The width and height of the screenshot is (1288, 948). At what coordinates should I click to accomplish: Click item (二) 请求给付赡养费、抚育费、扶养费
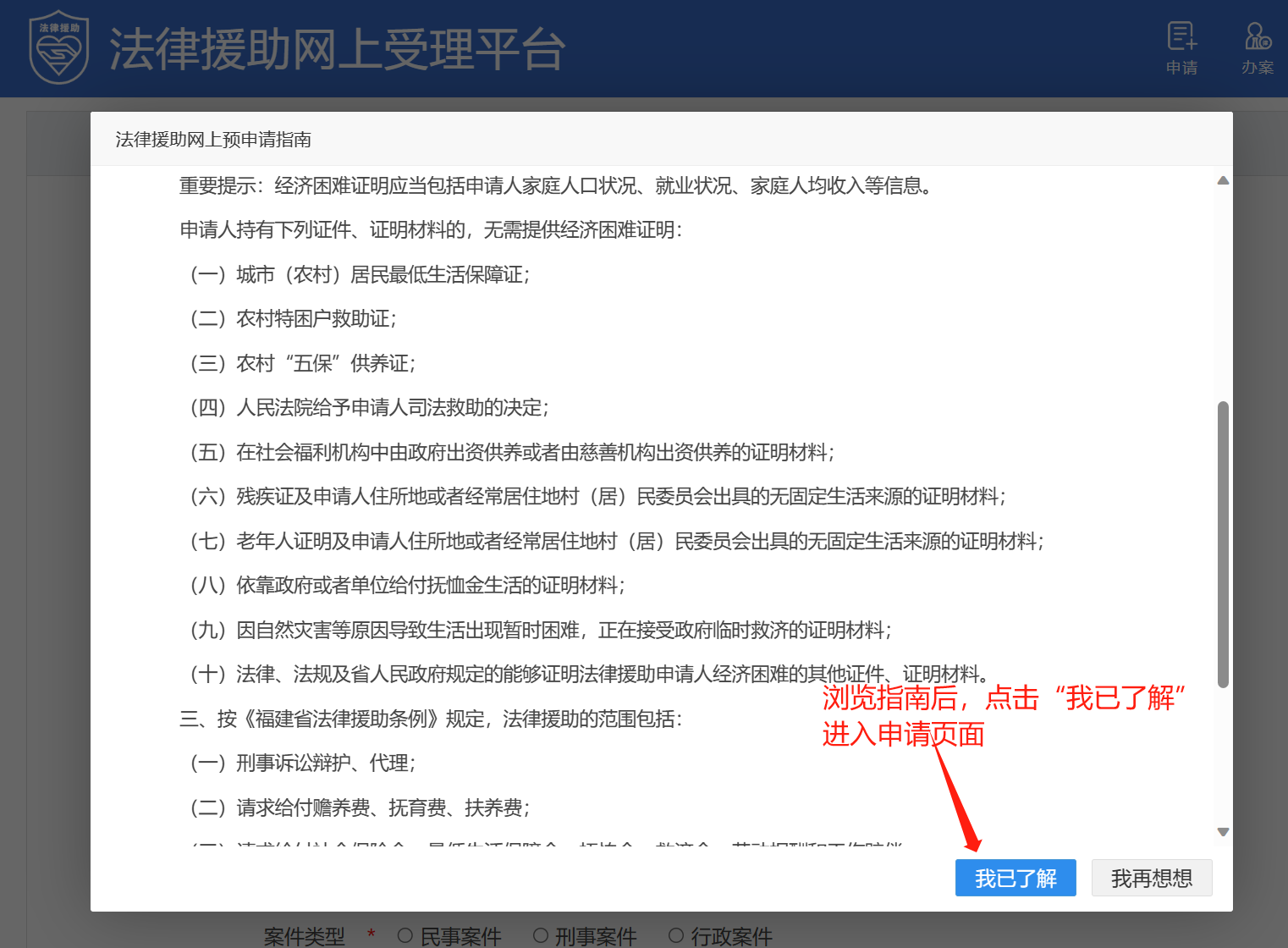click(360, 808)
